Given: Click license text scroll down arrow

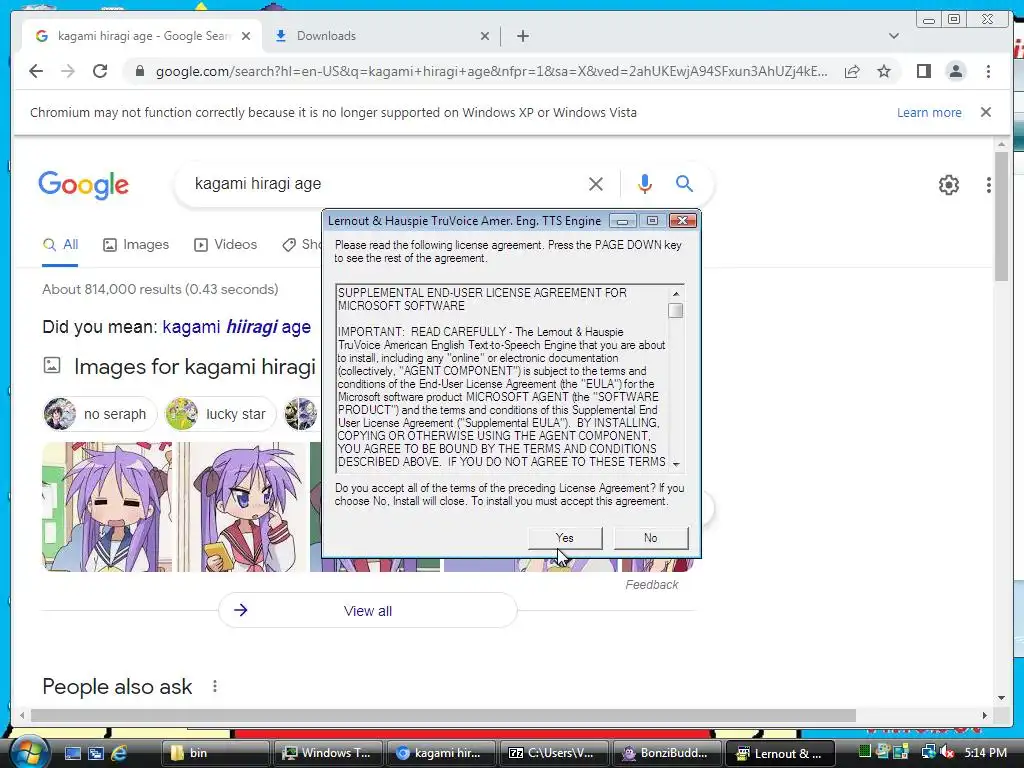Looking at the screenshot, I should point(676,464).
